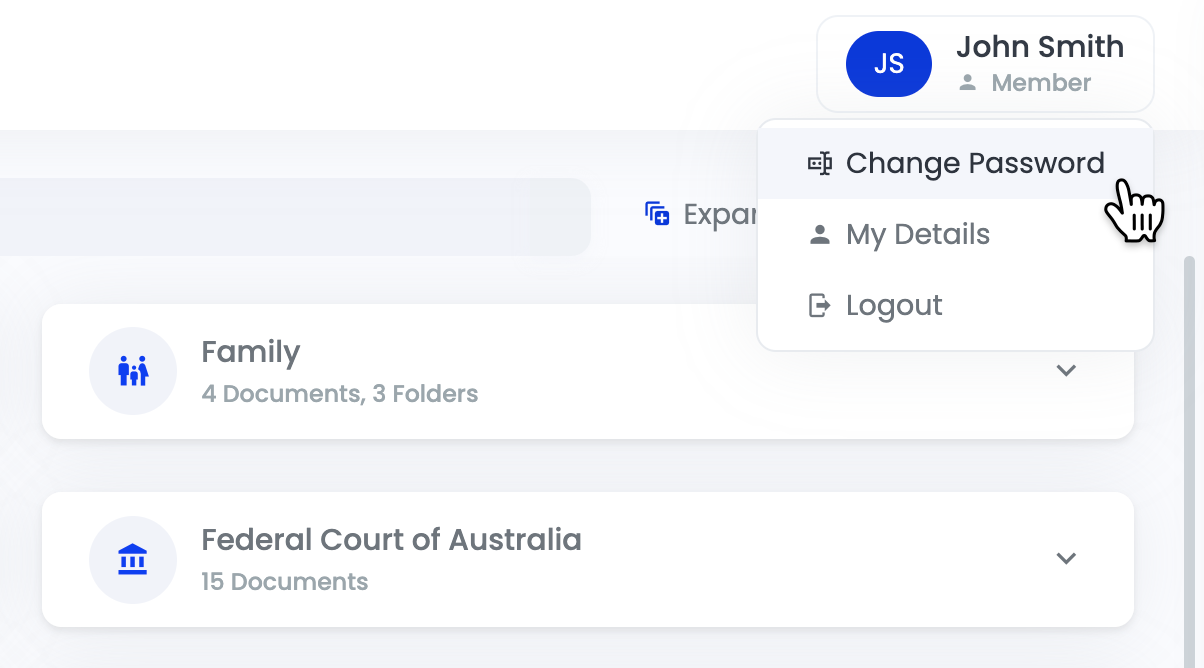This screenshot has width=1204, height=668.
Task: Click the Logout door icon
Action: (820, 305)
